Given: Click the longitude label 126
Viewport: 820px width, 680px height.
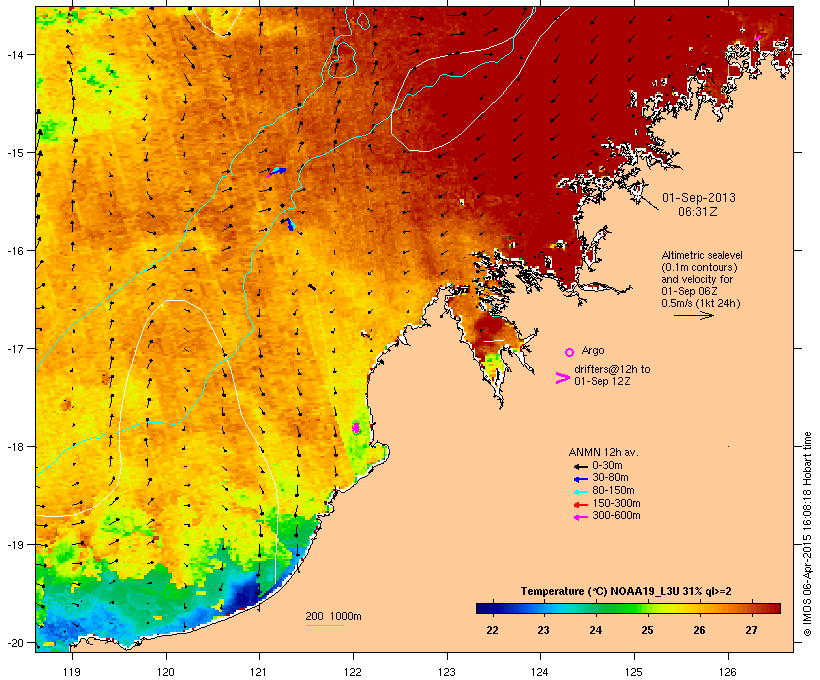Looking at the screenshot, I should pos(727,672).
